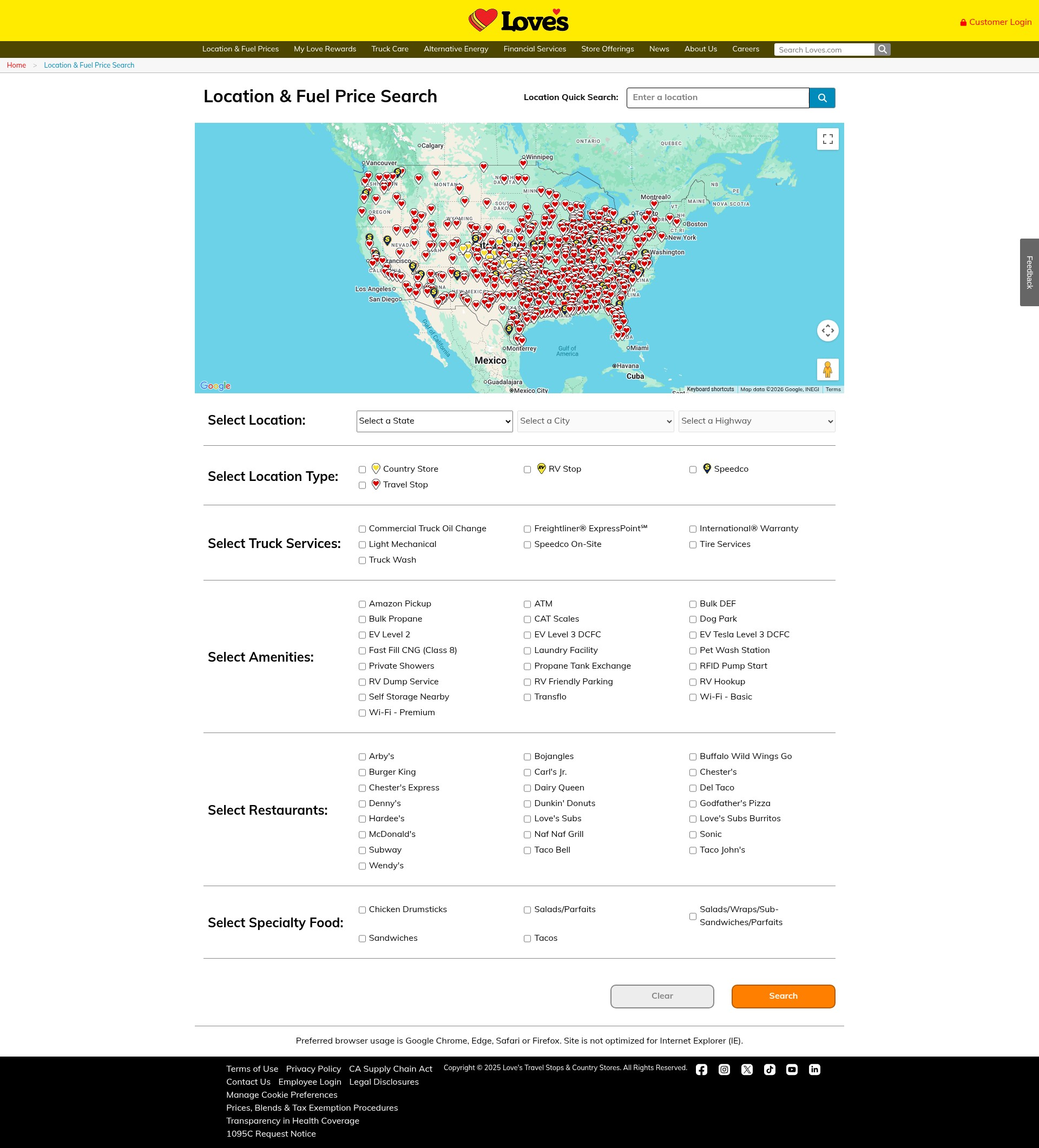The width and height of the screenshot is (1039, 1148).
Task: Click the Location & Fuel Price Search breadcrumb
Action: click(x=89, y=65)
